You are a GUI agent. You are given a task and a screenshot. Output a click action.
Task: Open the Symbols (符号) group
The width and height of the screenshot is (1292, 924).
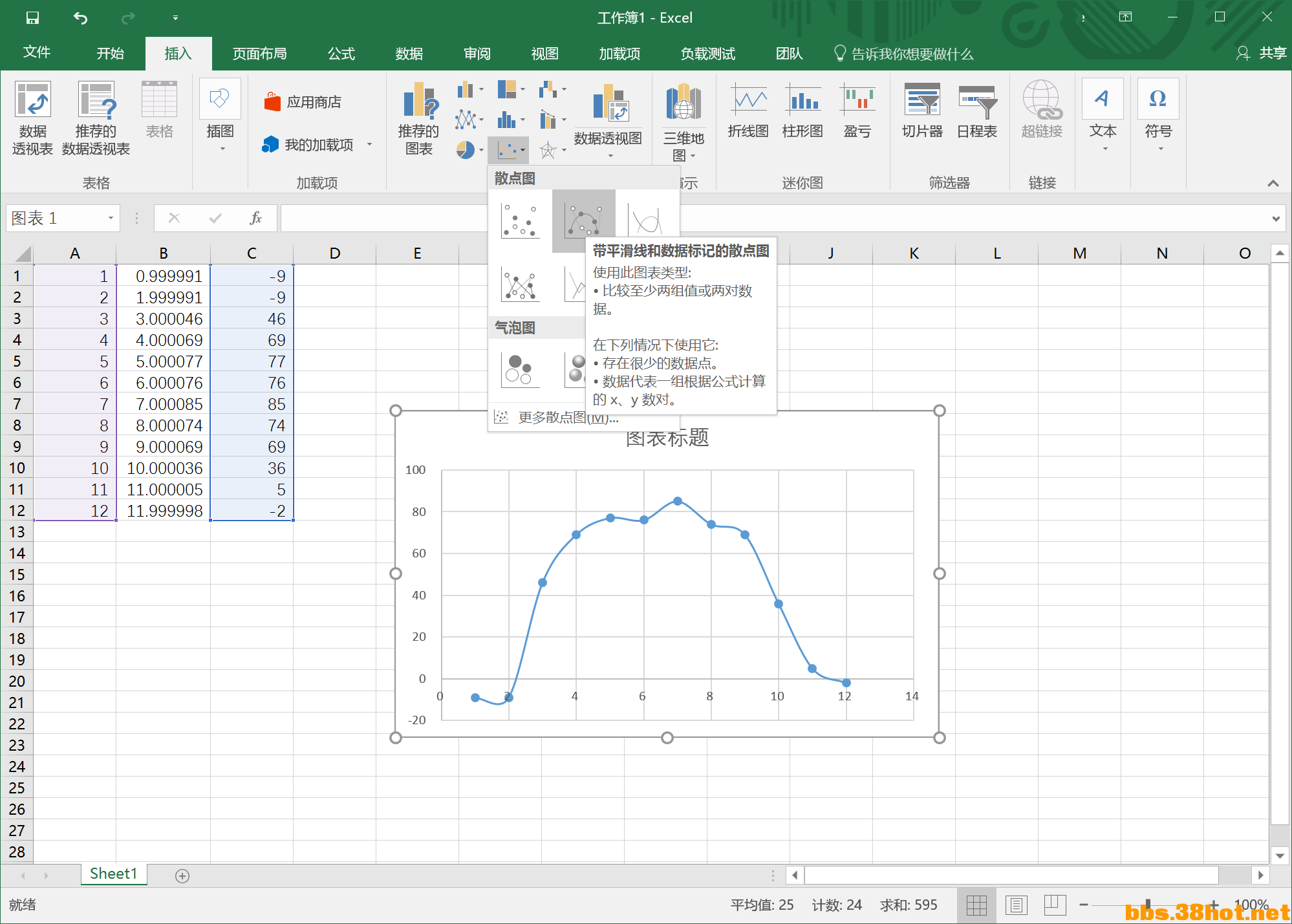click(x=1158, y=116)
